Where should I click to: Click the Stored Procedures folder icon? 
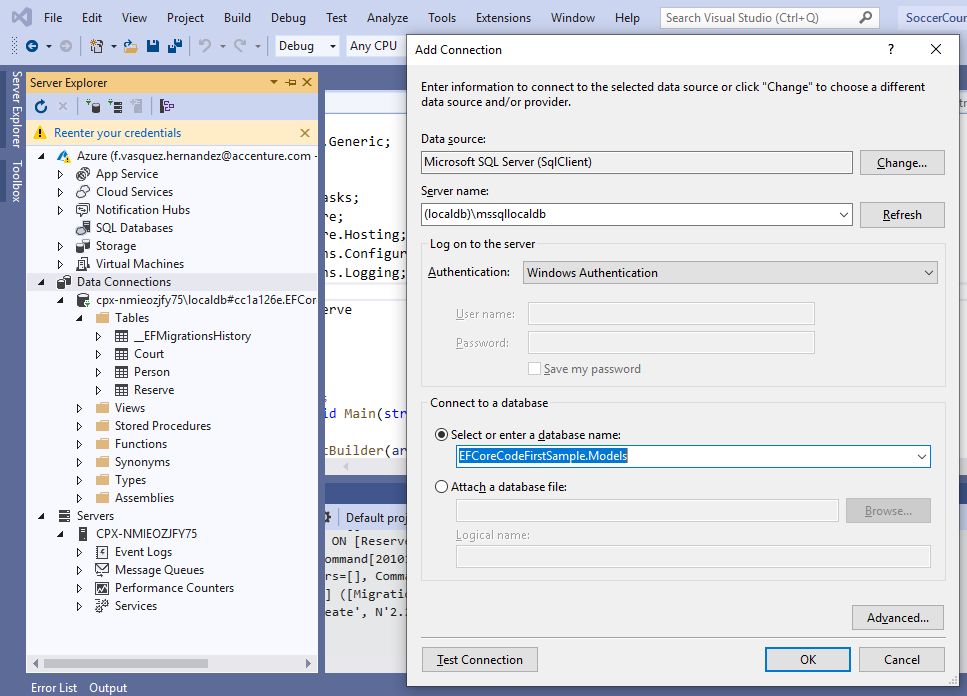click(102, 426)
